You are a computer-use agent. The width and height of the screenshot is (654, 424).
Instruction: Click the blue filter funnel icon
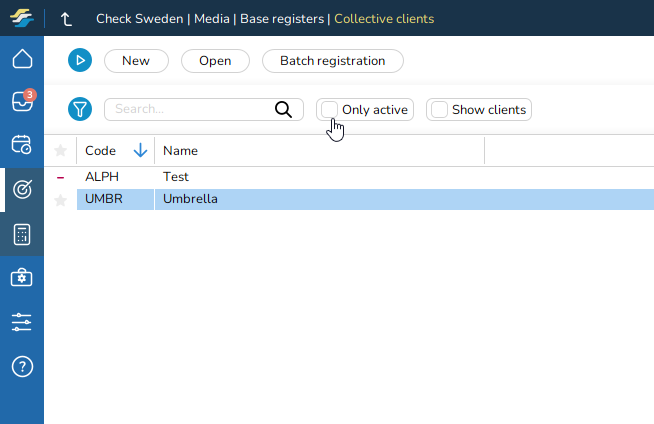point(80,109)
